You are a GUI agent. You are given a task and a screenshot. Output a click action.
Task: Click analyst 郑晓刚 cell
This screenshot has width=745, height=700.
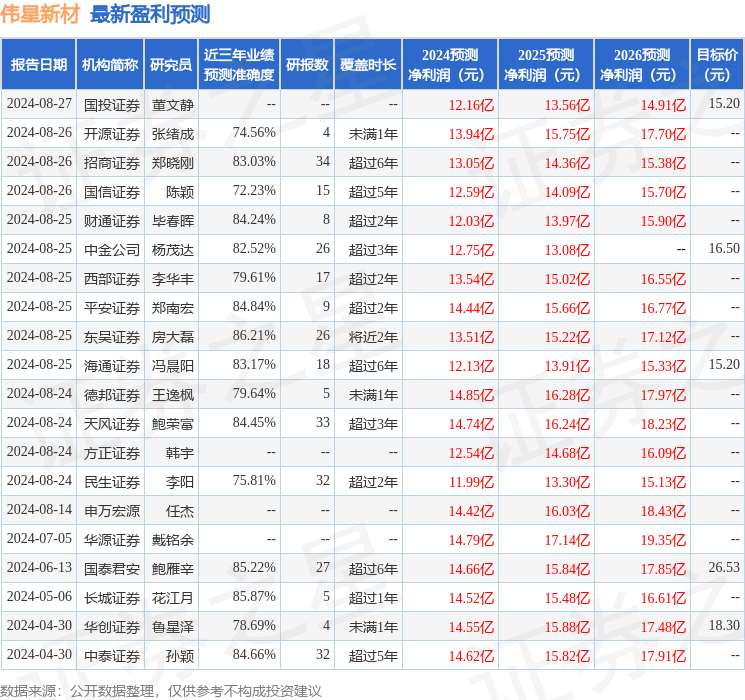pyautogui.click(x=172, y=163)
